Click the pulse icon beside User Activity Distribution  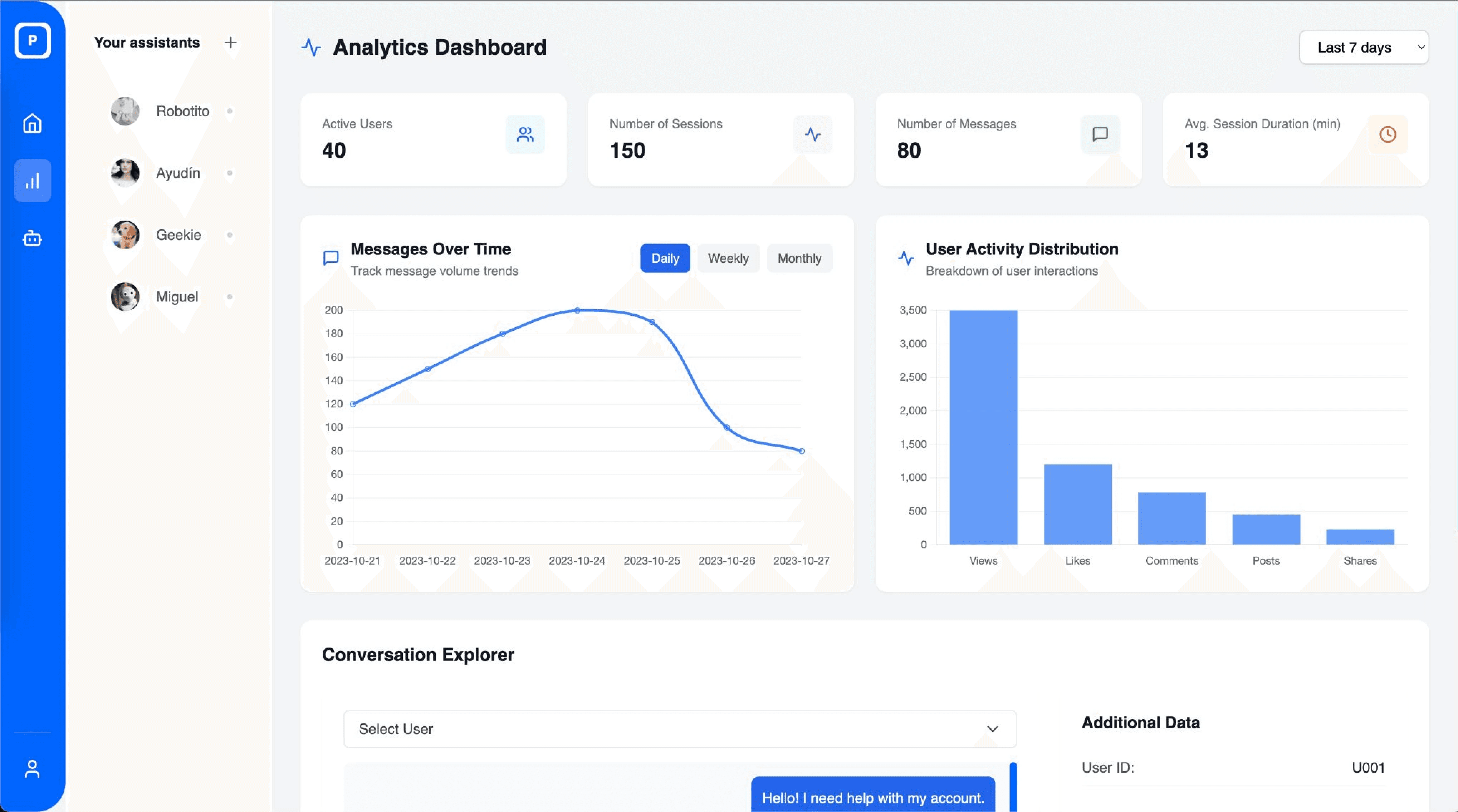point(906,258)
